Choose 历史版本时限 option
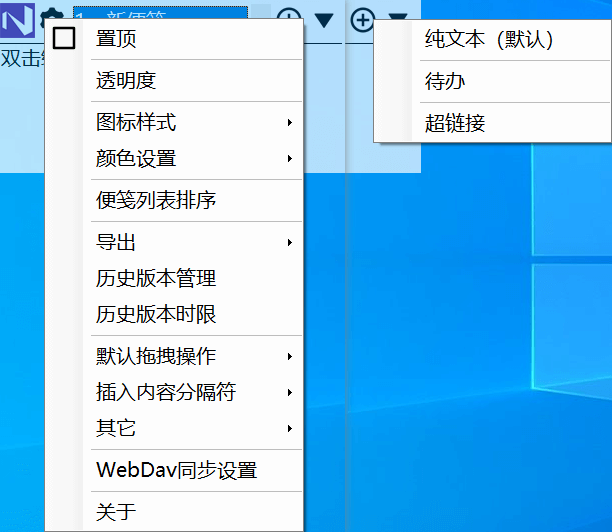This screenshot has height=532, width=612. (x=174, y=314)
